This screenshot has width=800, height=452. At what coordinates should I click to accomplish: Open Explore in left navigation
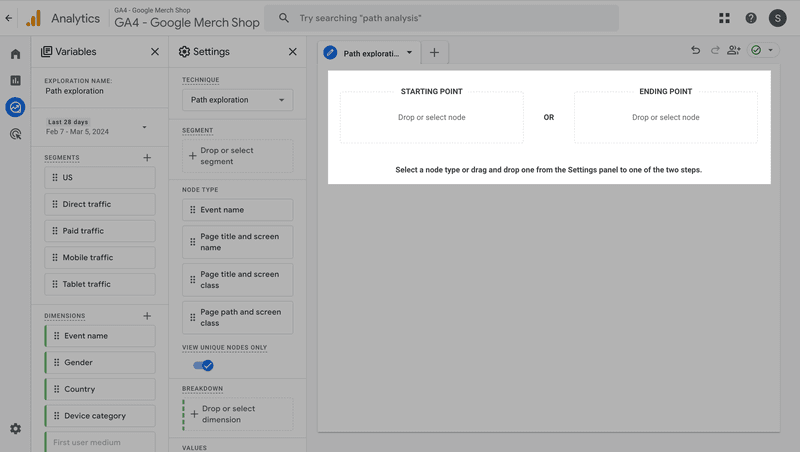coord(15,107)
